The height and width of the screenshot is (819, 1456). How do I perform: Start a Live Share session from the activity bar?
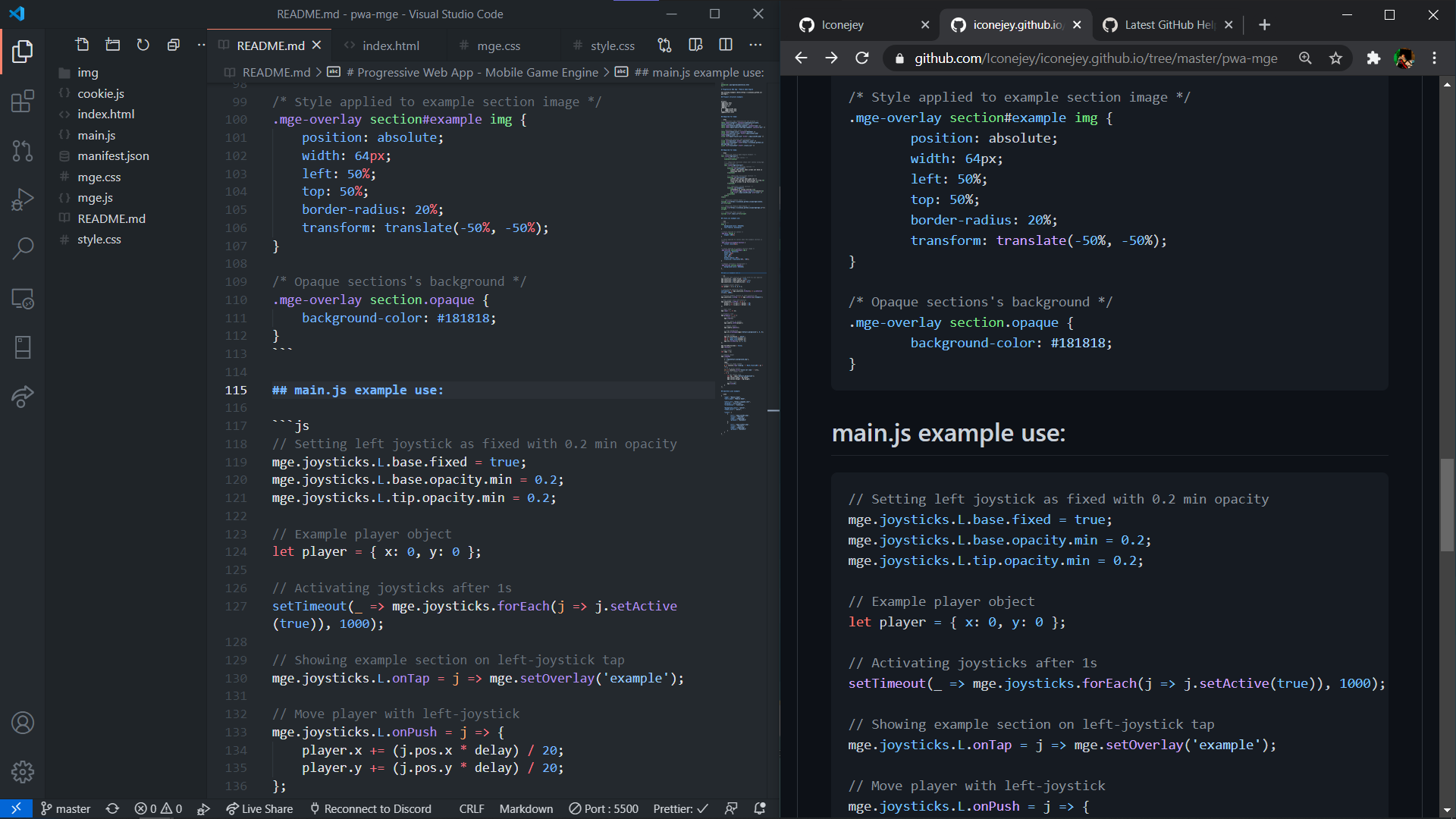(23, 397)
